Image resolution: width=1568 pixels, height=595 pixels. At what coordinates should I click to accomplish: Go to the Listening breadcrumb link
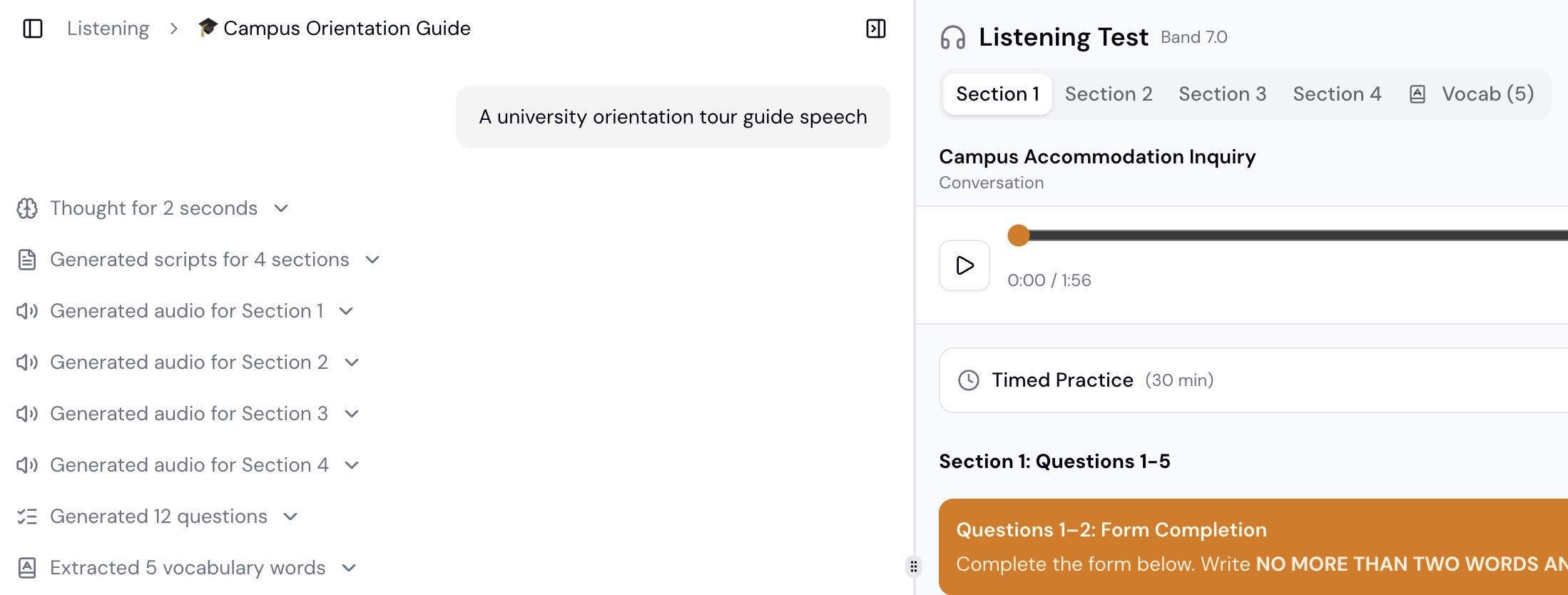[108, 29]
